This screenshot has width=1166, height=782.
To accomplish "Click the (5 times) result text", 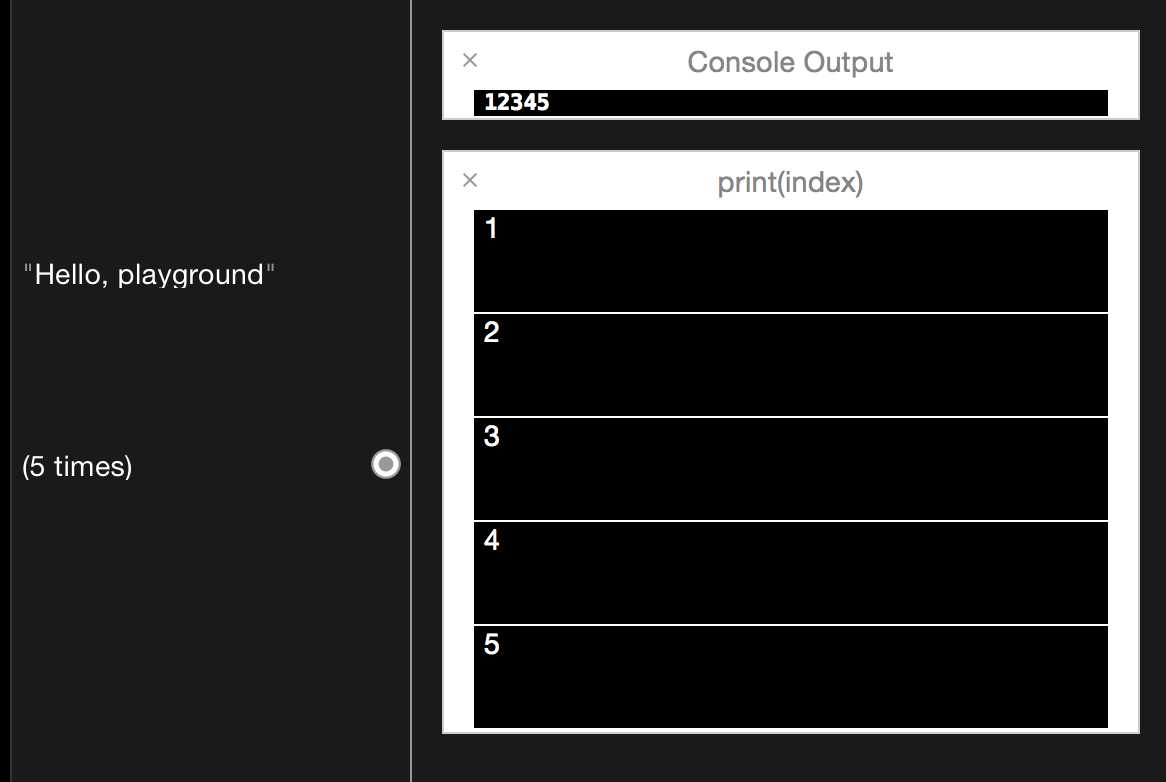I will tap(77, 466).
